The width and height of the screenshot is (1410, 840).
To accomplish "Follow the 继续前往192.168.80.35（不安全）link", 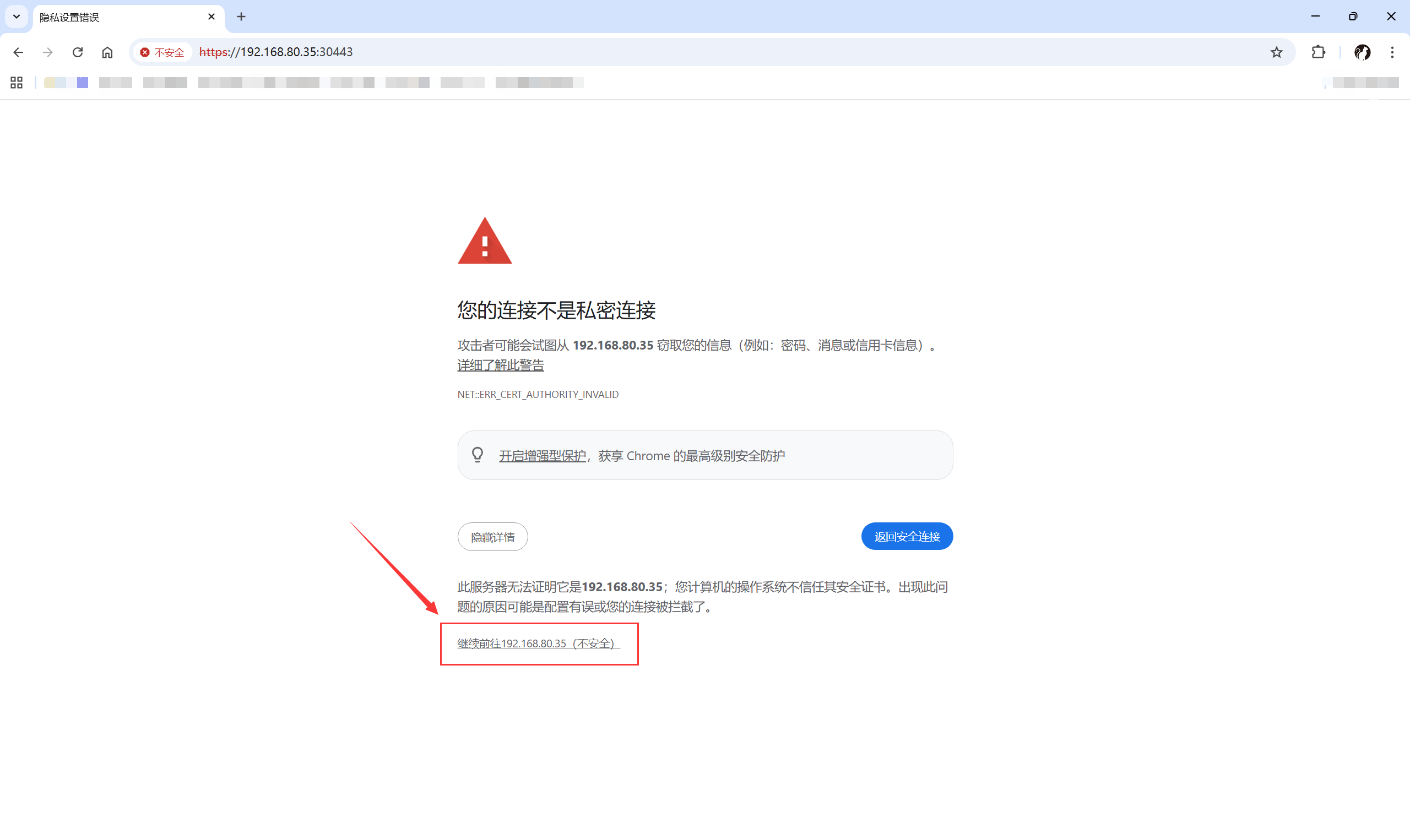I will 539,643.
